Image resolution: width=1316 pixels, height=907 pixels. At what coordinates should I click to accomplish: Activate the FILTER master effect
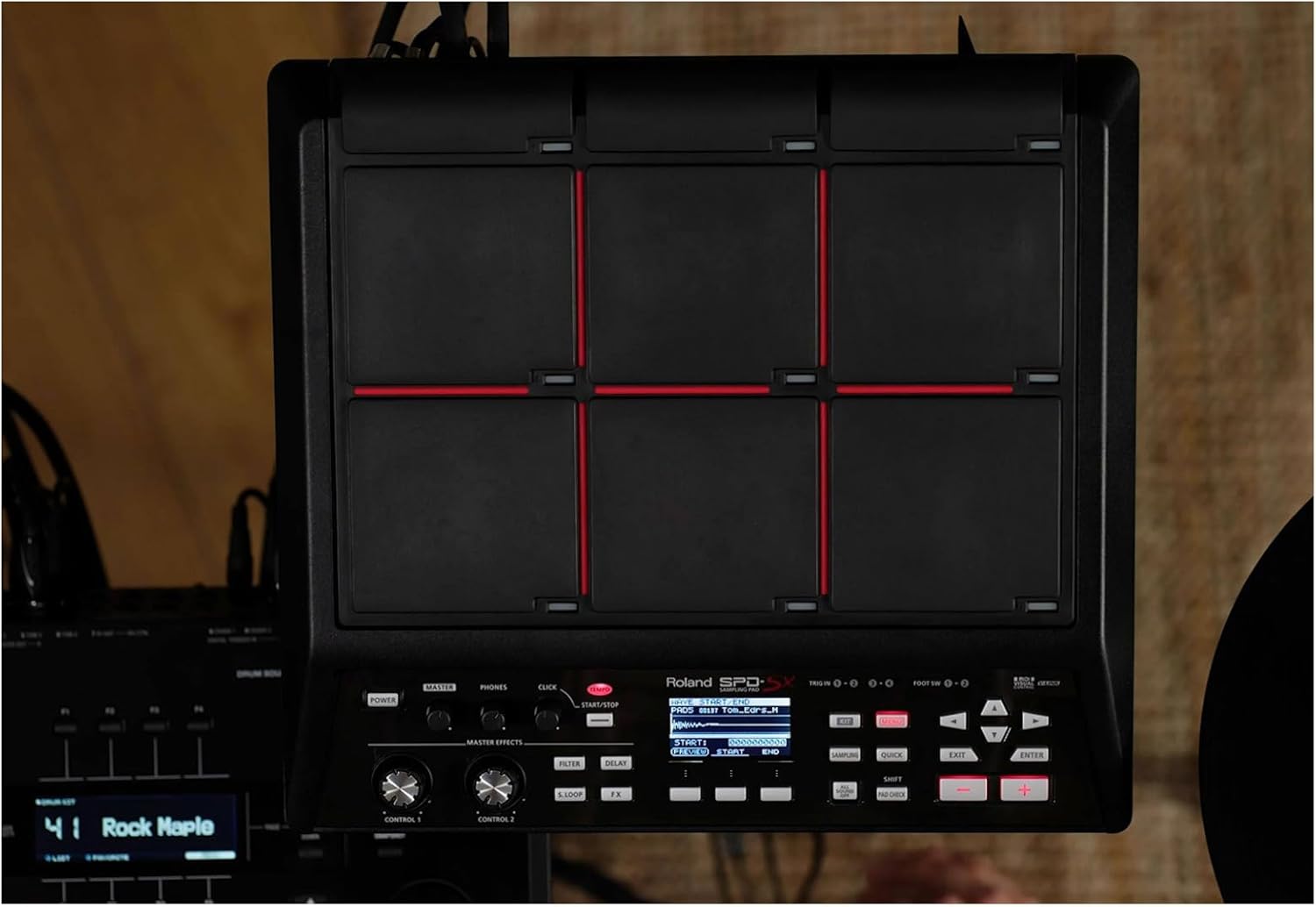coord(570,763)
